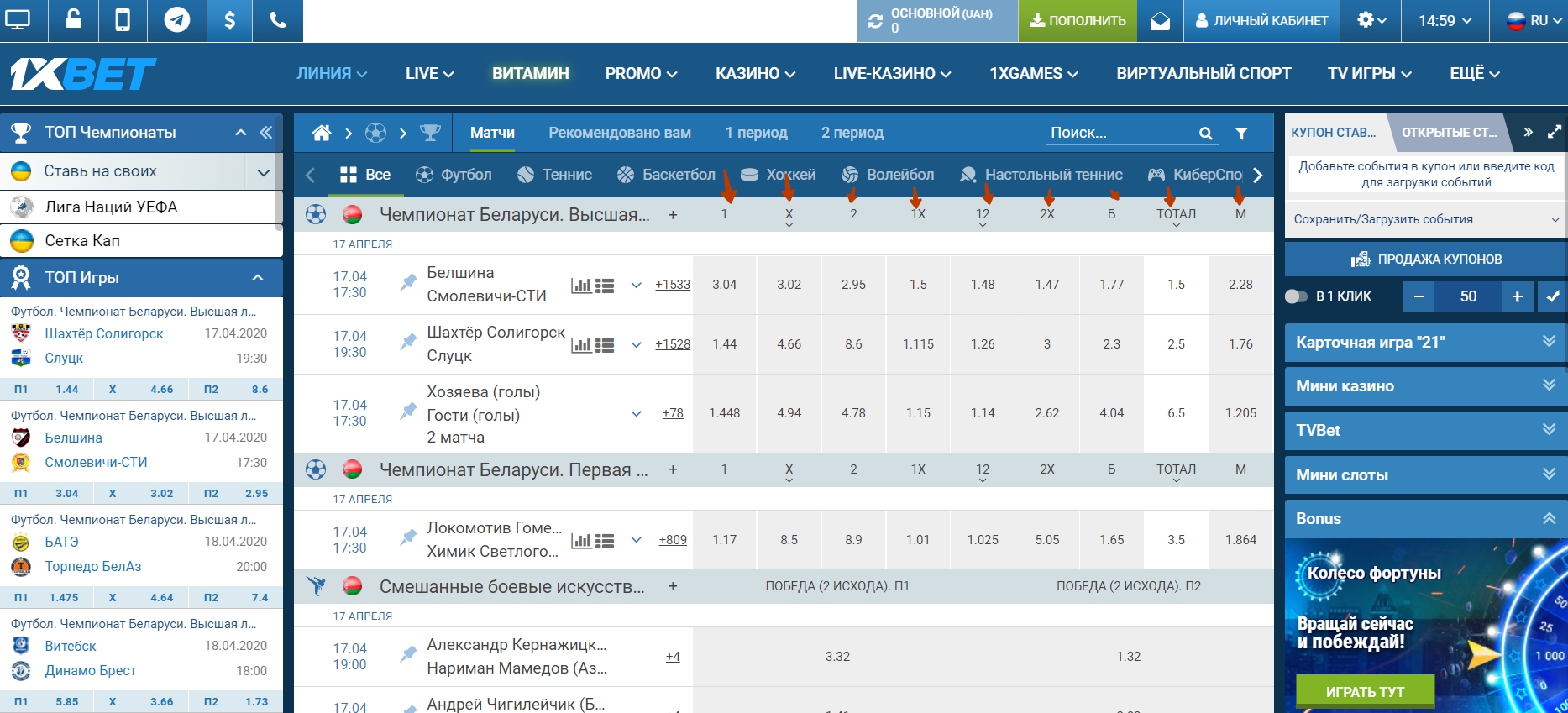Click the telephone callback icon

coord(278,20)
